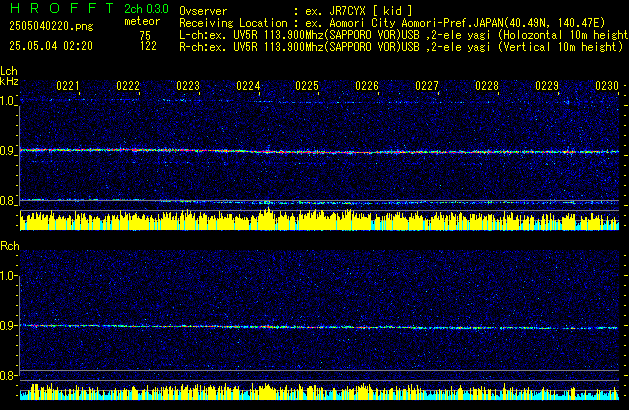Image resolution: width=629 pixels, height=410 pixels.
Task: Select the 0229 time marker
Action: pos(547,86)
